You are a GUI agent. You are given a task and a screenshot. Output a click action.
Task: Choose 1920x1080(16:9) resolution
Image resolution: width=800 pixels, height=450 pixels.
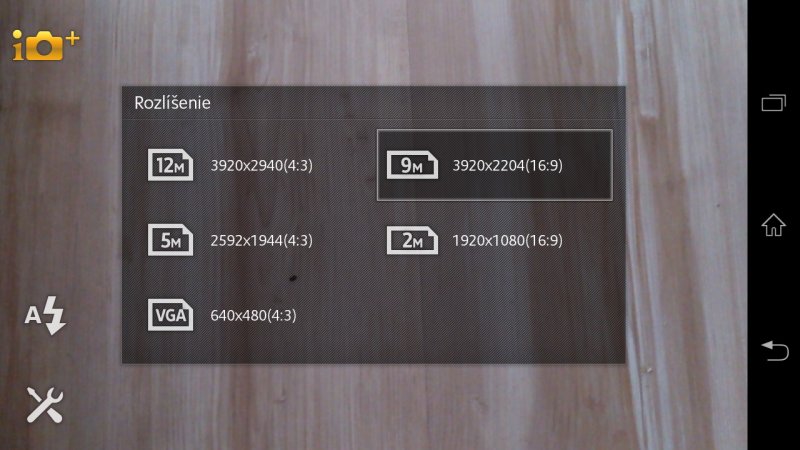494,240
